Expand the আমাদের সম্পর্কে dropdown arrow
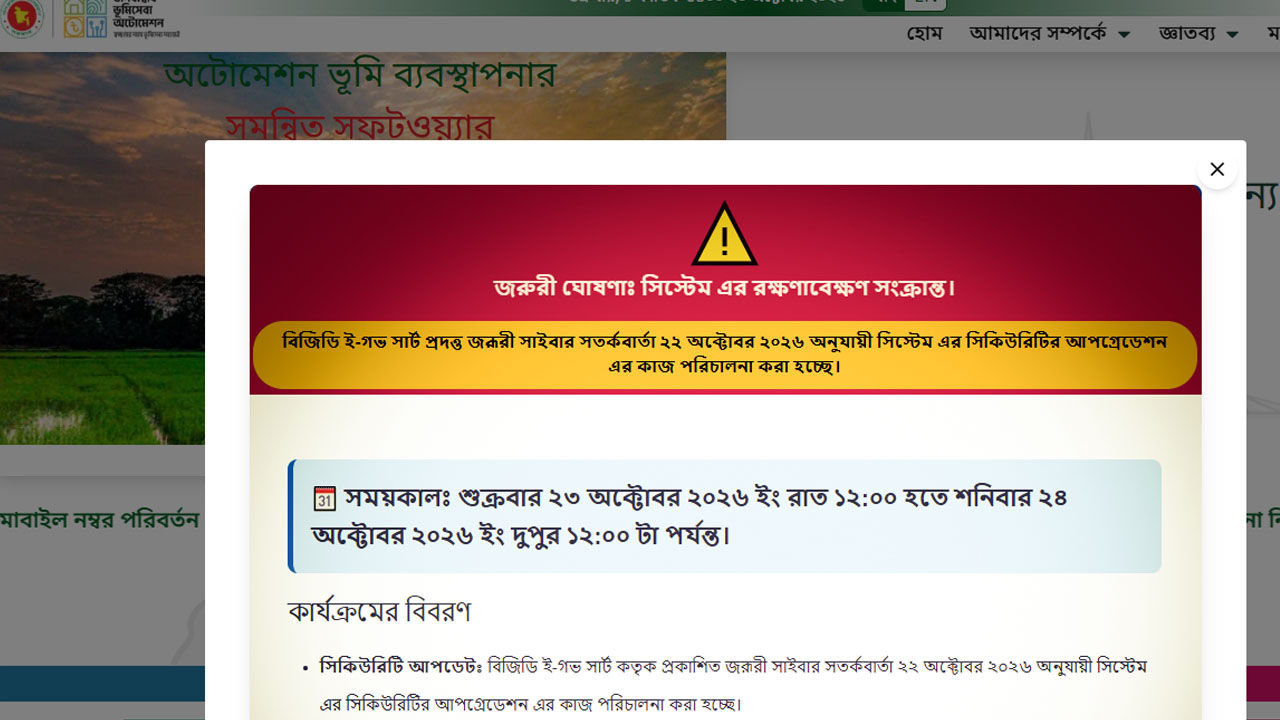 1124,34
